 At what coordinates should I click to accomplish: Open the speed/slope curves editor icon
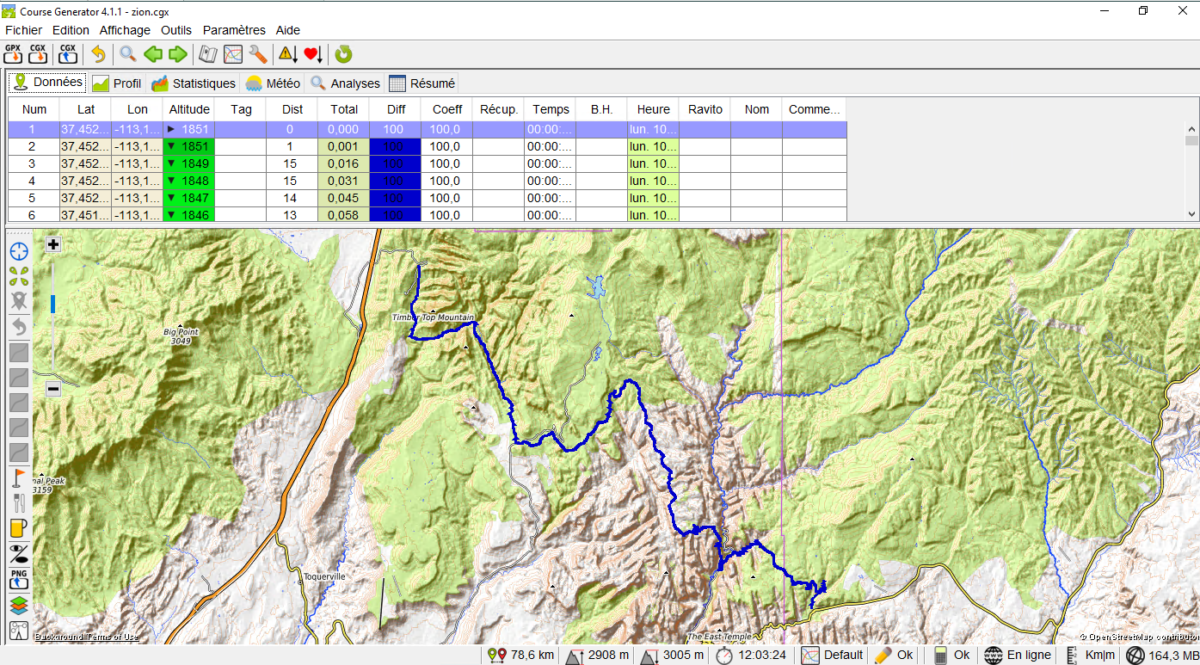pyautogui.click(x=233, y=54)
